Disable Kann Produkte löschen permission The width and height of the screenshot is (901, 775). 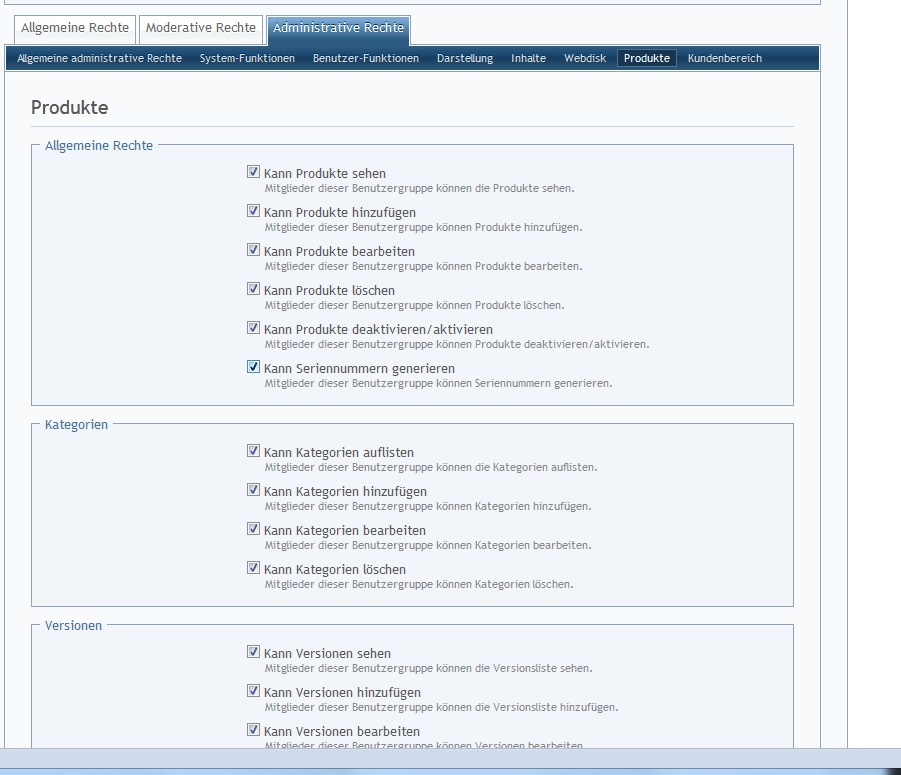254,289
